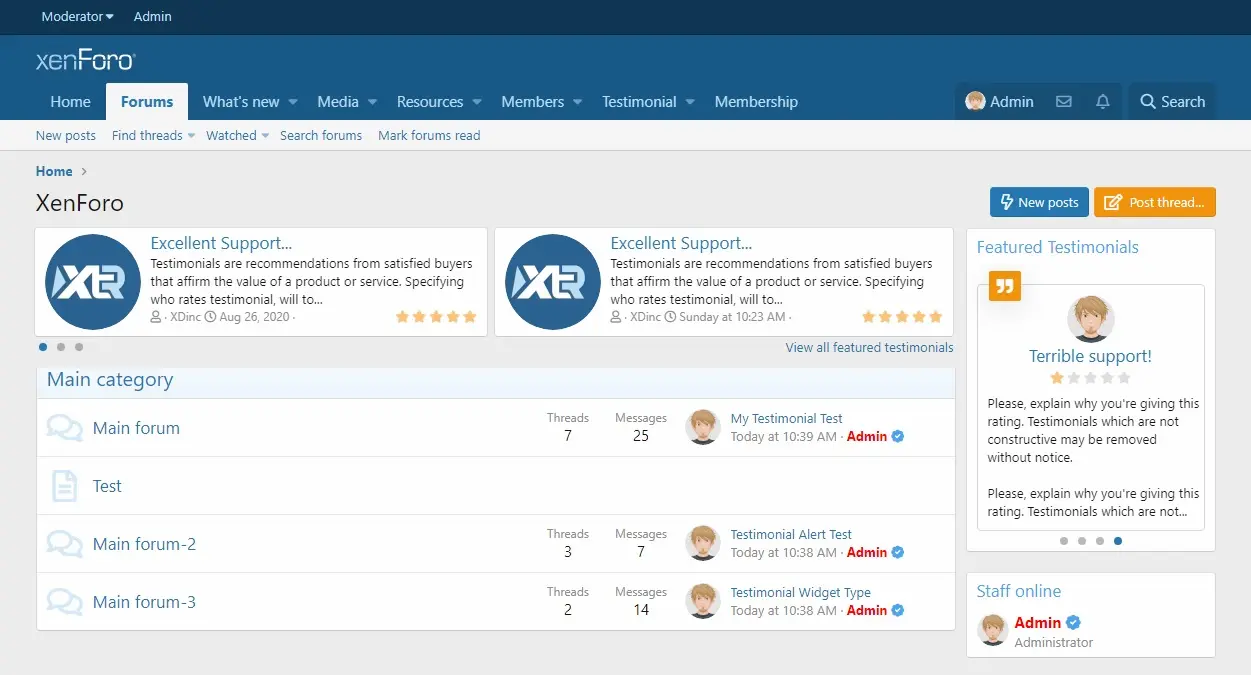The height and width of the screenshot is (675, 1251).
Task: Open the Resources tab
Action: (x=430, y=102)
